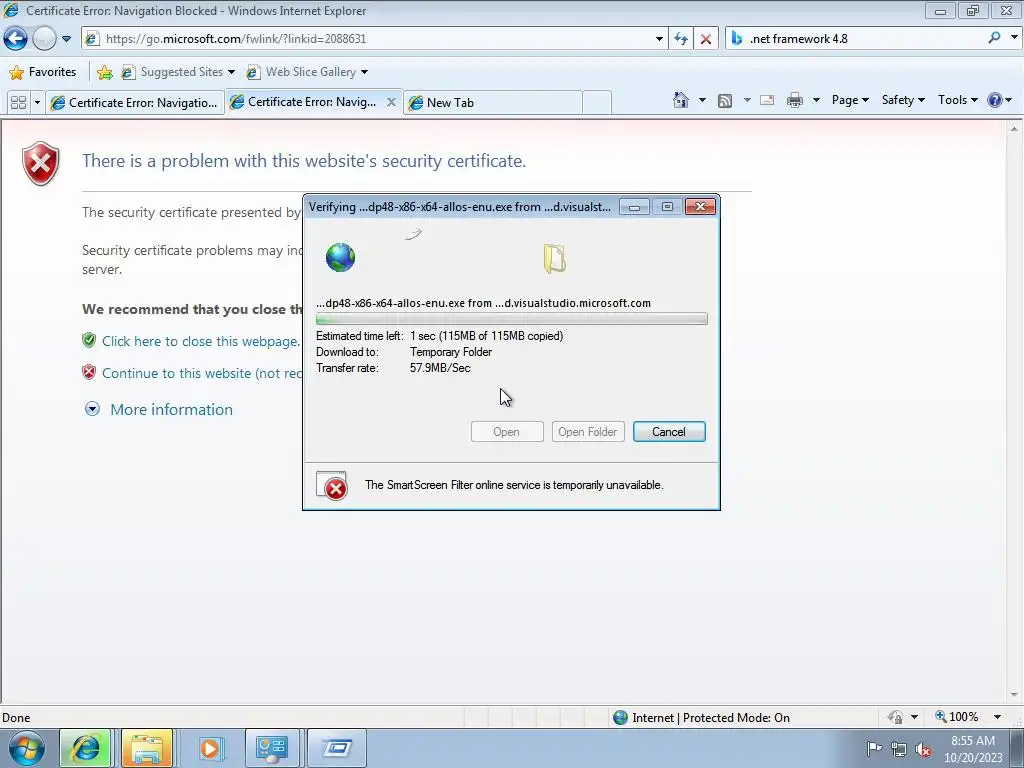The width and height of the screenshot is (1024, 768).
Task: Open the Tools menu
Action: point(957,100)
